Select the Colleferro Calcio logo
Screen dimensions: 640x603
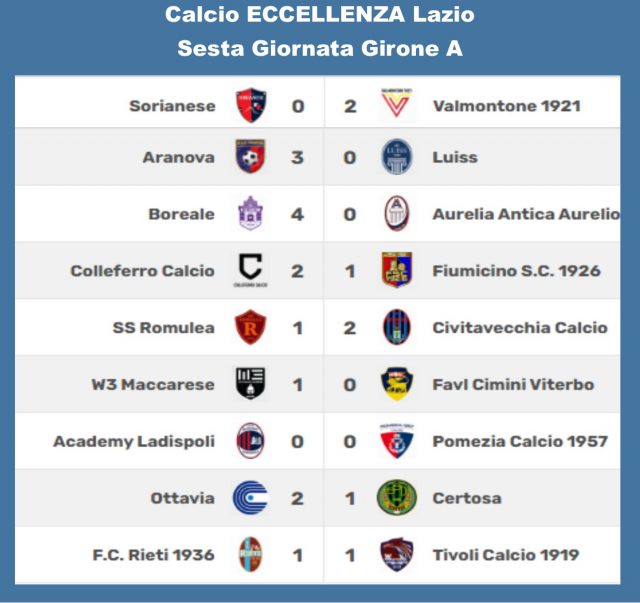250,269
